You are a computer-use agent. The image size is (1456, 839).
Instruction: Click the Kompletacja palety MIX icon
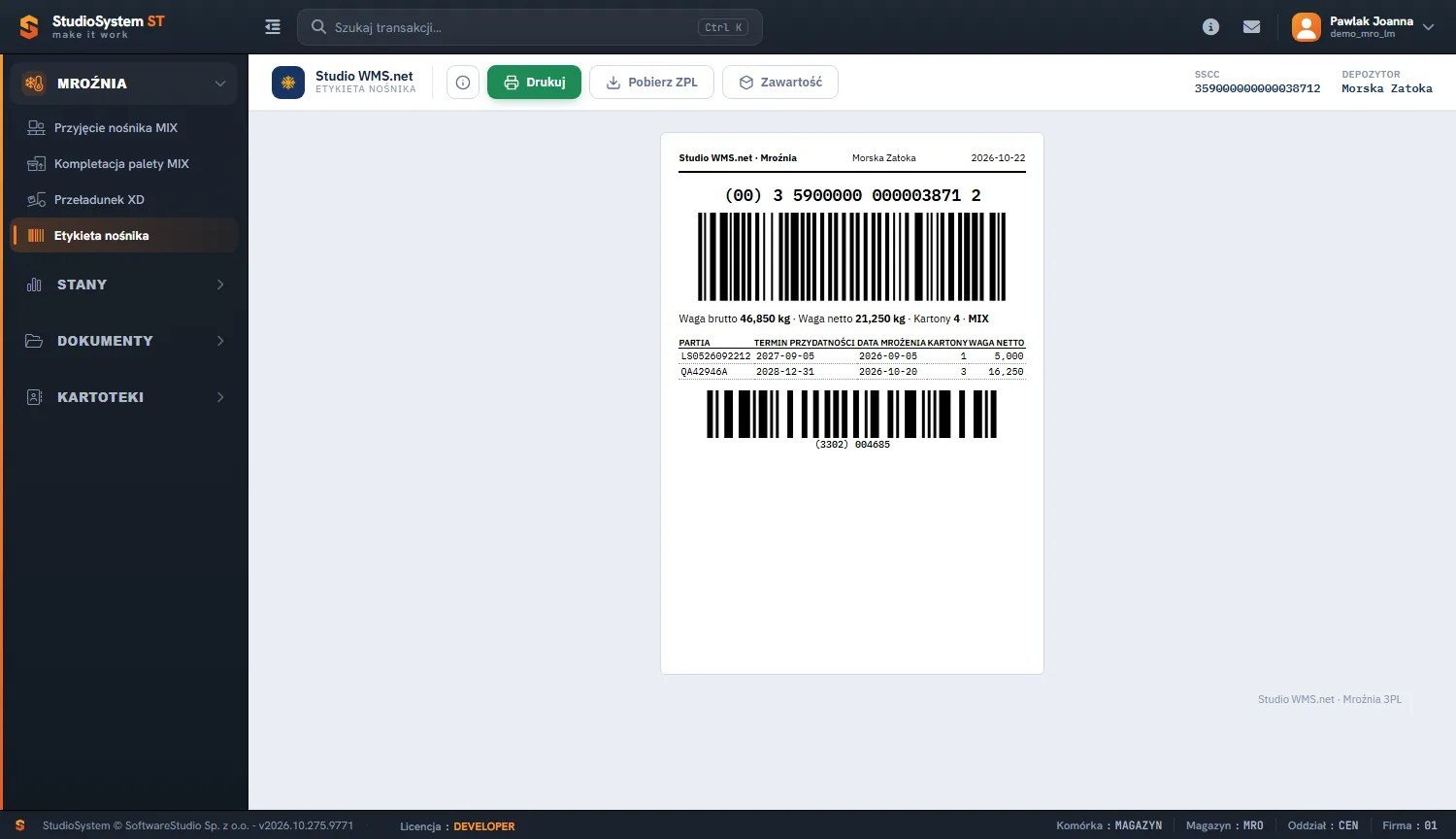[x=36, y=163]
